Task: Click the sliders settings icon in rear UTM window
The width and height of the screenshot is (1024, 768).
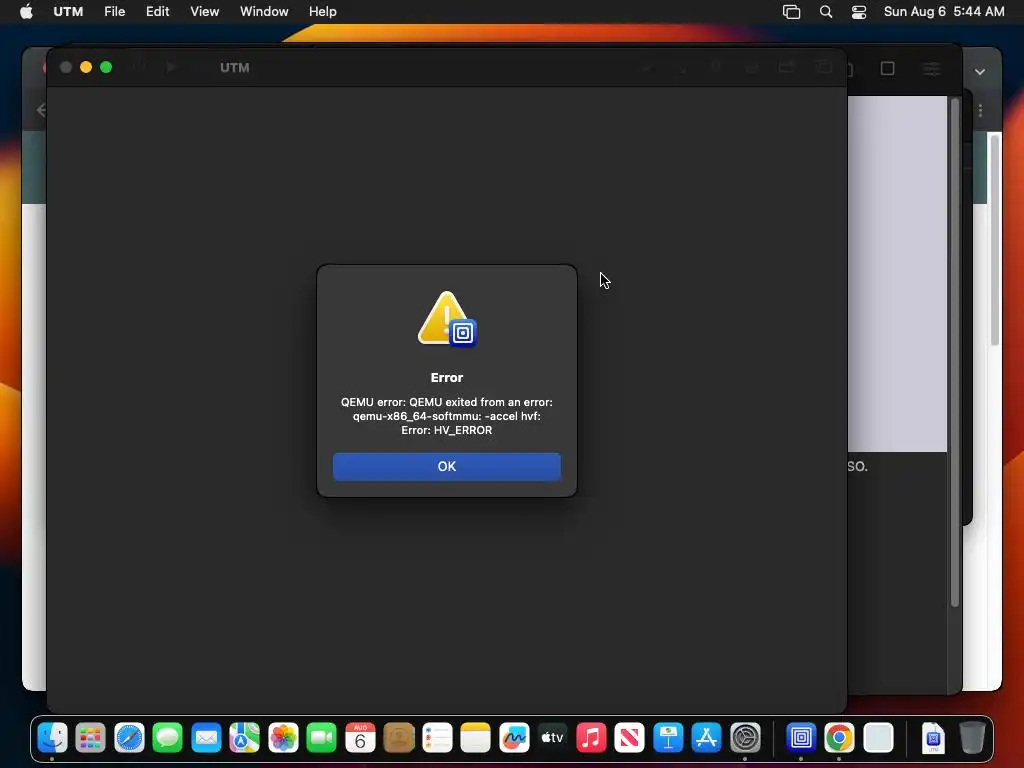Action: [x=931, y=69]
